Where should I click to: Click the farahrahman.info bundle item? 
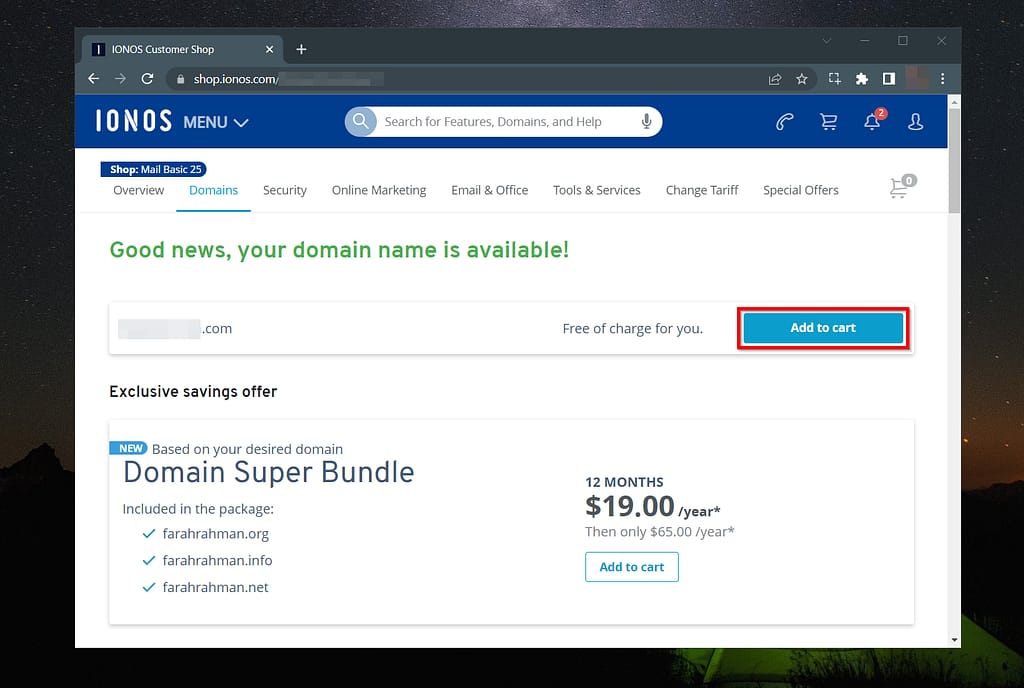tap(217, 561)
